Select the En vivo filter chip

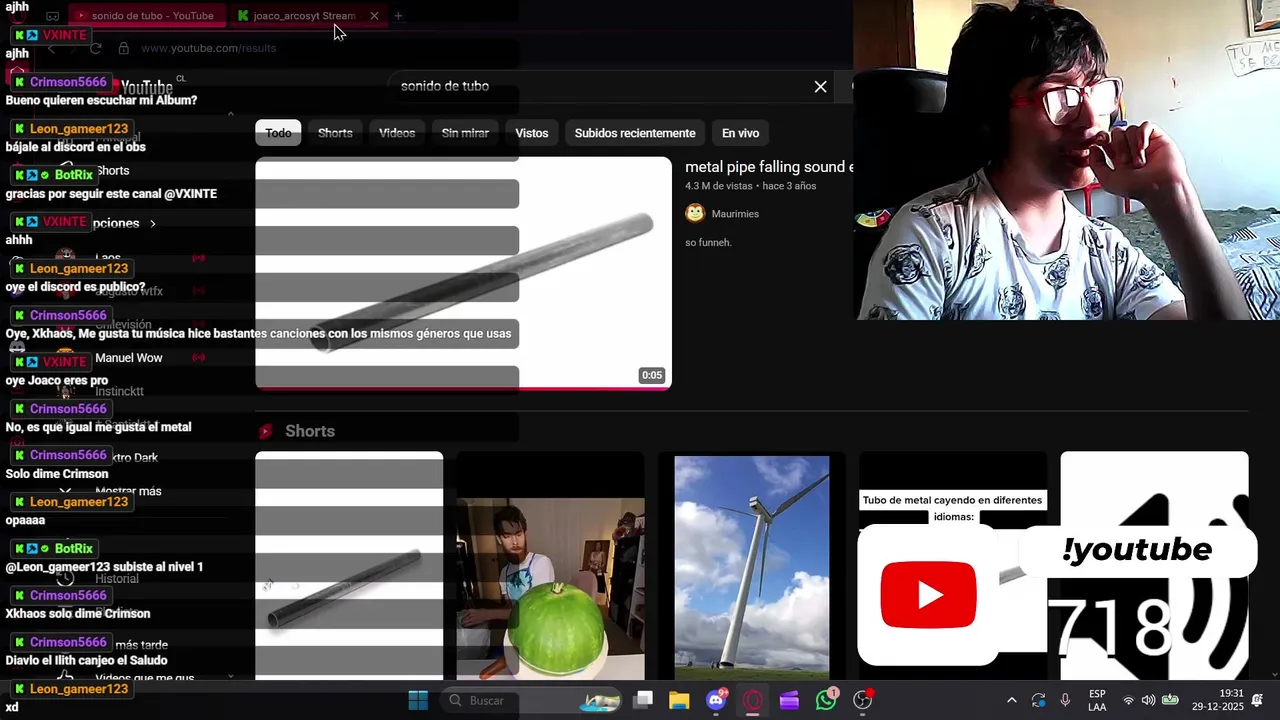pos(740,133)
